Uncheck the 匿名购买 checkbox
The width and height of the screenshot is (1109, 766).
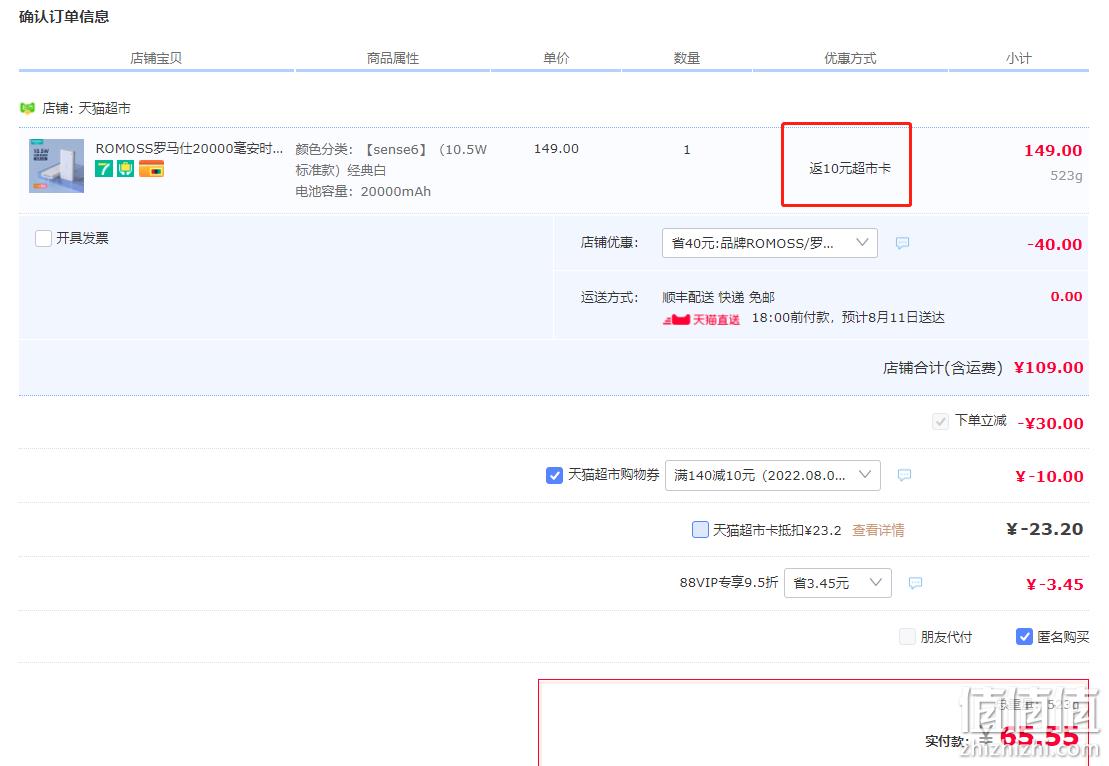[x=1024, y=637]
